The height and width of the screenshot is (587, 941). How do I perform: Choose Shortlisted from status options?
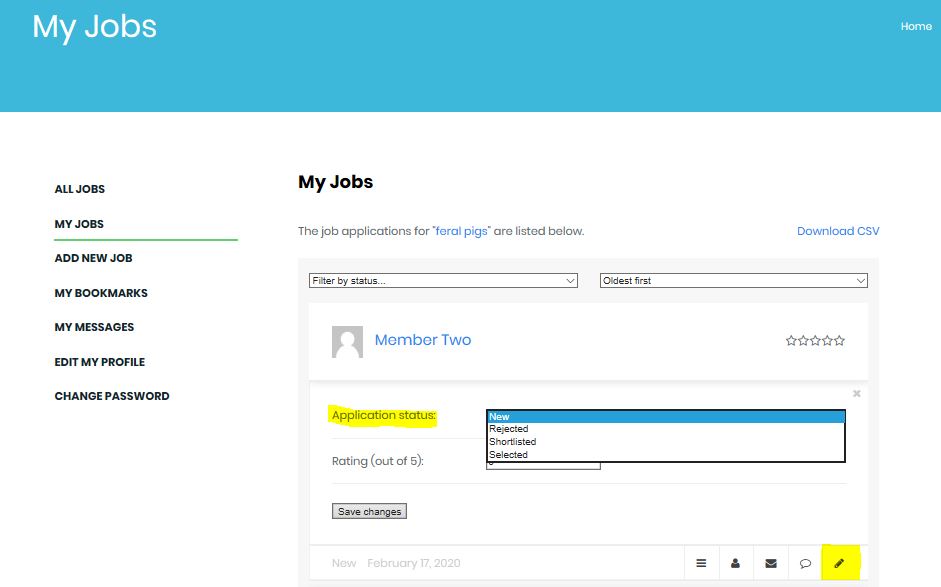pyautogui.click(x=513, y=442)
